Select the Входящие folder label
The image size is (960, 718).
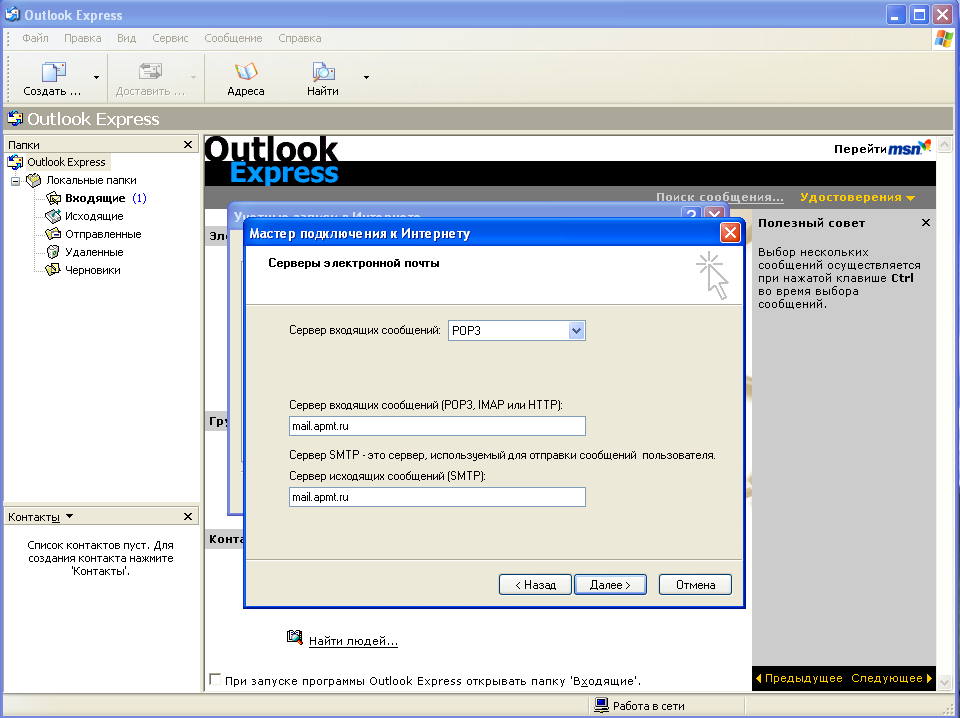[x=95, y=198]
